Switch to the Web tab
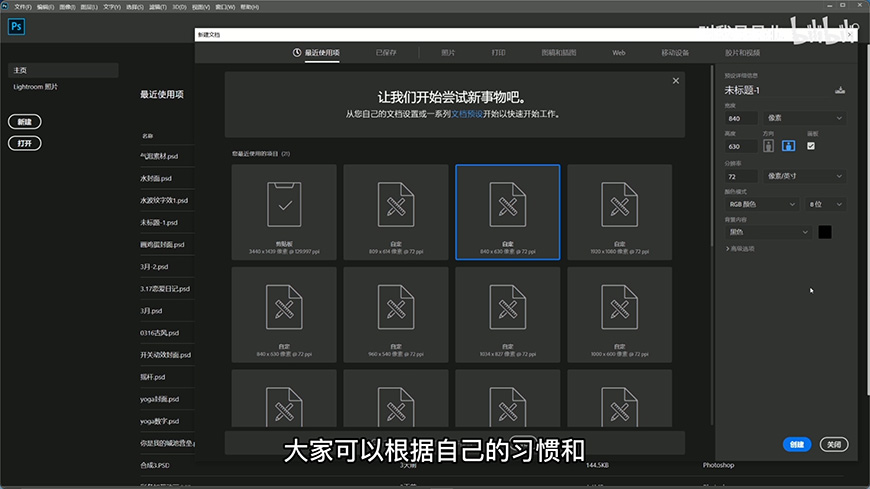Screen dimensions: 870x489 619,53
